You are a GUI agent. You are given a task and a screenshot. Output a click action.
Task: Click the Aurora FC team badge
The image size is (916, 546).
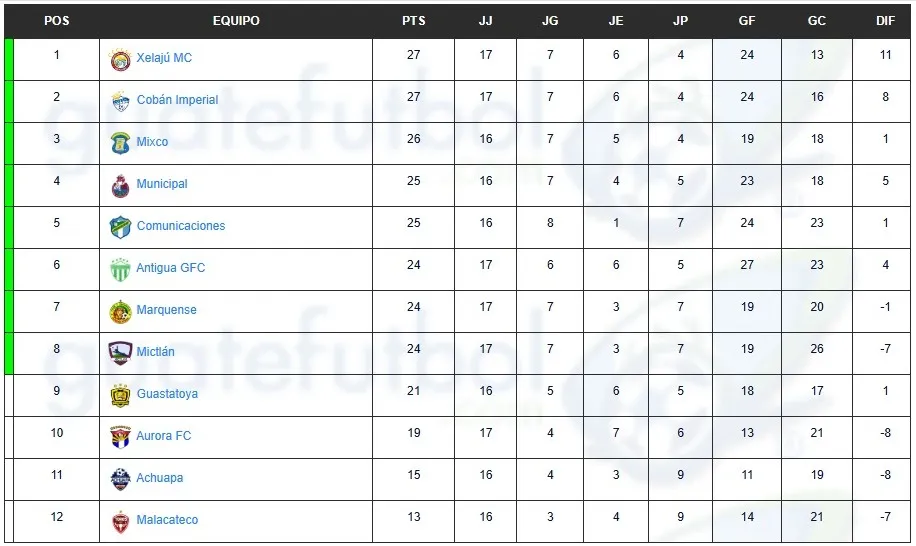tap(120, 437)
